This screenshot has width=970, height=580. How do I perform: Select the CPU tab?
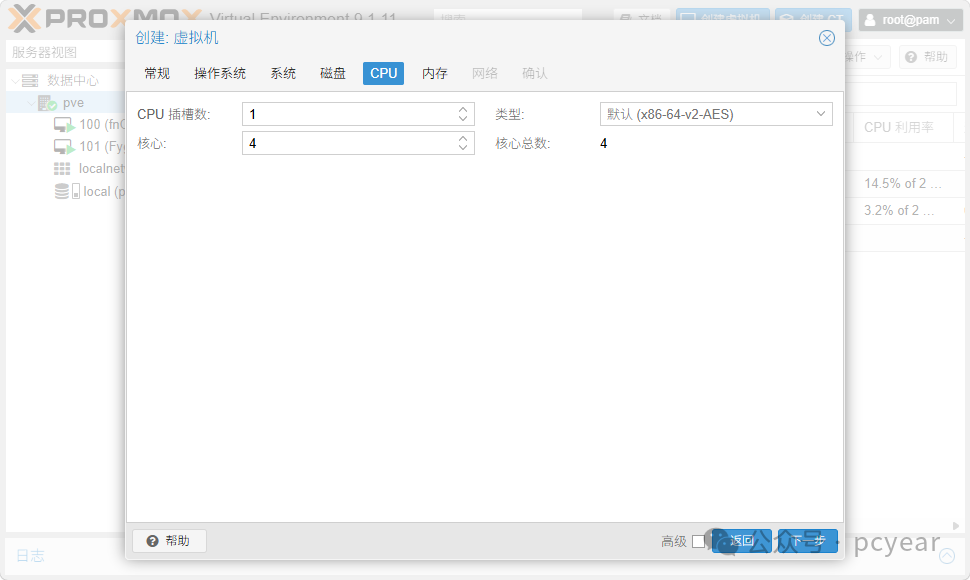pyautogui.click(x=384, y=73)
